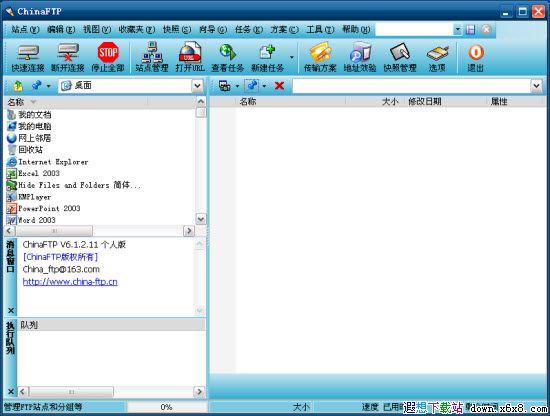Open the 快照 menu
550x416 pixels.
(x=177, y=29)
